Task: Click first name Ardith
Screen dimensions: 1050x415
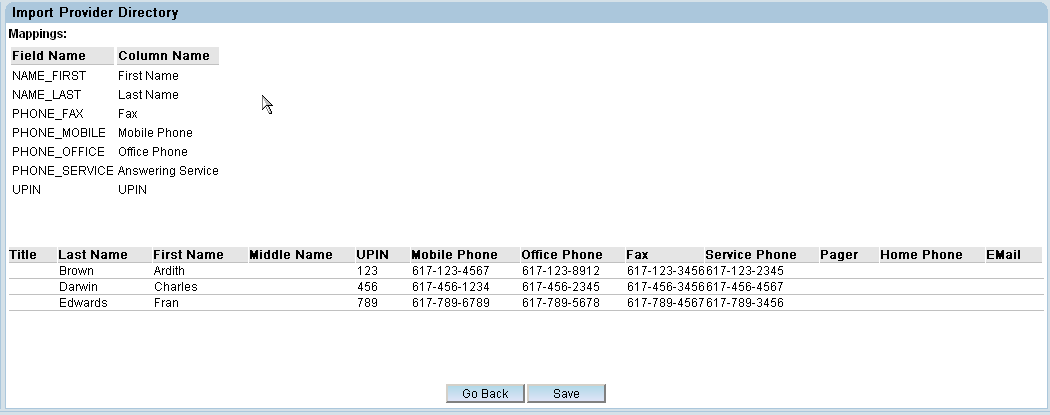Action: (x=169, y=271)
